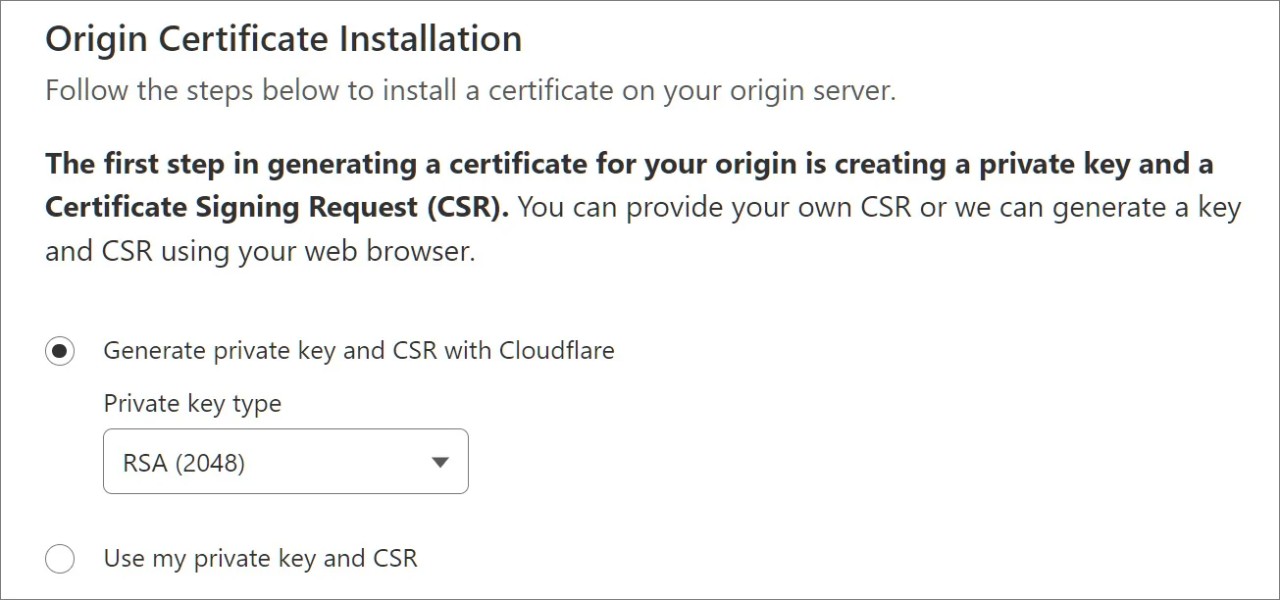
Task: Click the RSA (2048) selected value text
Action: point(184,463)
